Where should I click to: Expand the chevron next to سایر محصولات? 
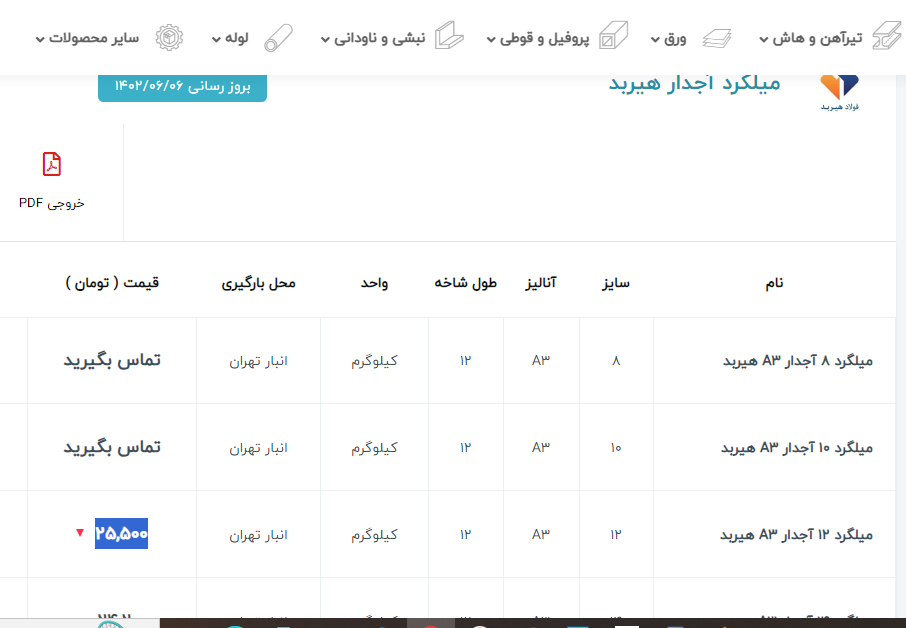tap(40, 40)
